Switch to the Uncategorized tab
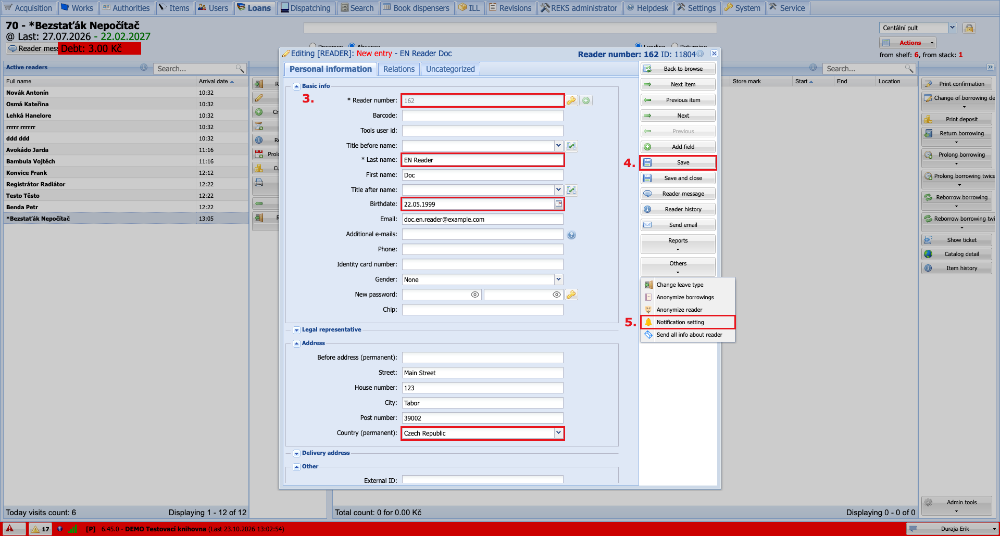The image size is (1000, 536). click(450, 69)
